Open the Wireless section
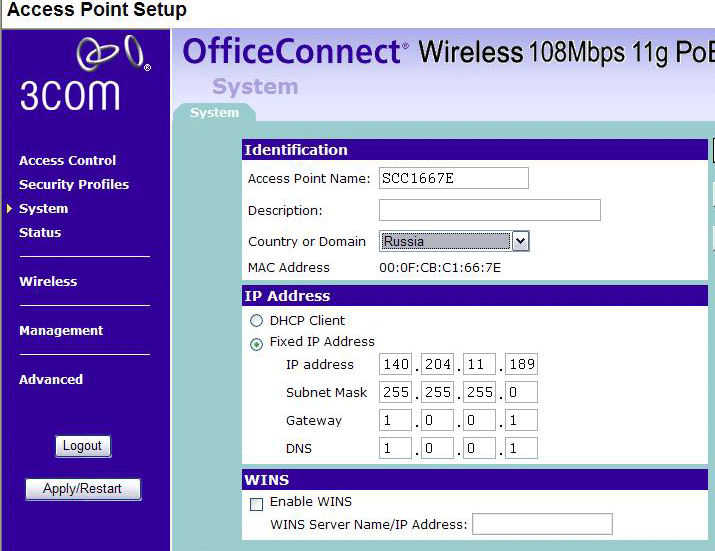715x551 pixels. tap(48, 281)
